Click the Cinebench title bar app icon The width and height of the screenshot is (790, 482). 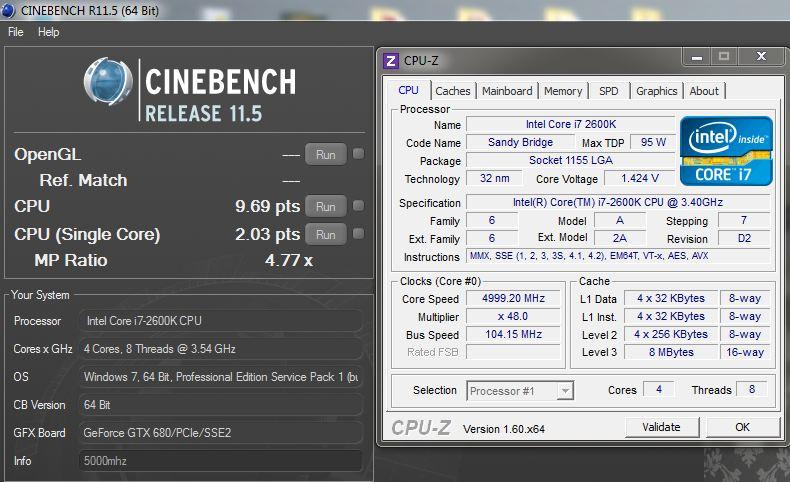(x=8, y=10)
